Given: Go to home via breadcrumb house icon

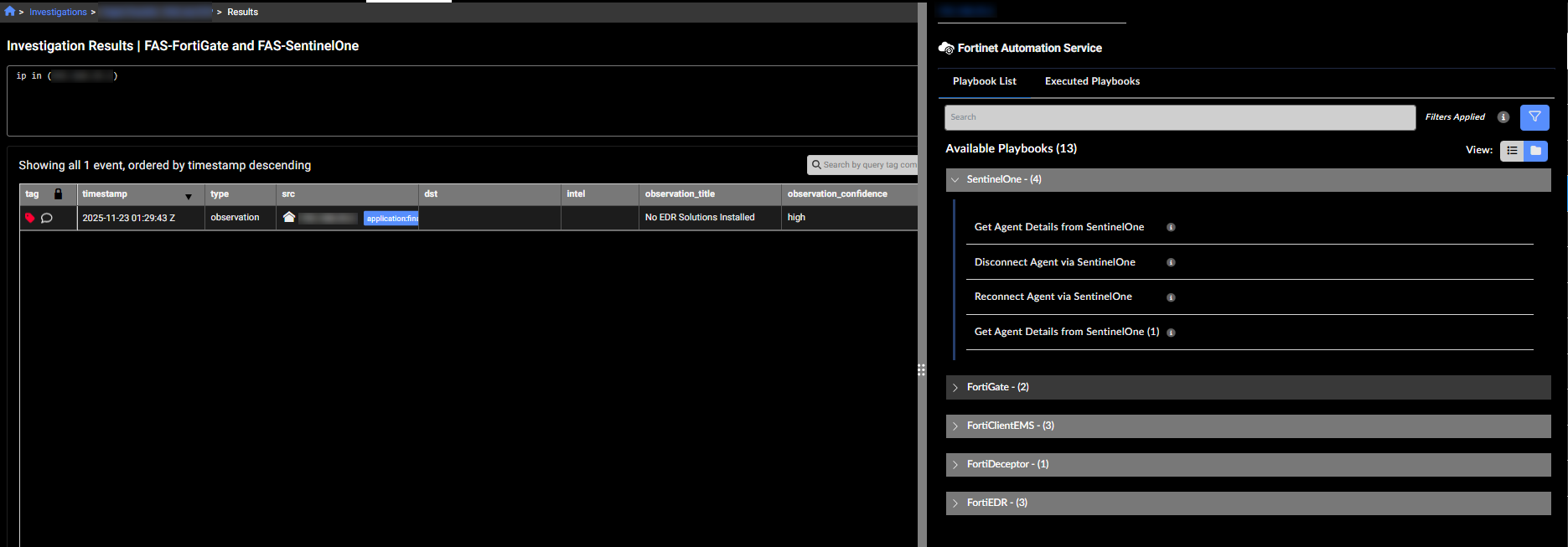Looking at the screenshot, I should coord(10,11).
